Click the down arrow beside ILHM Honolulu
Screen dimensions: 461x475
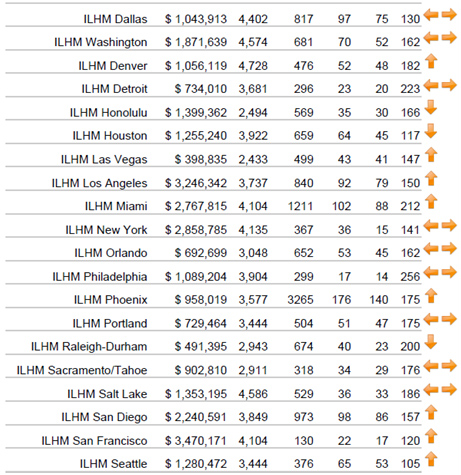click(431, 108)
